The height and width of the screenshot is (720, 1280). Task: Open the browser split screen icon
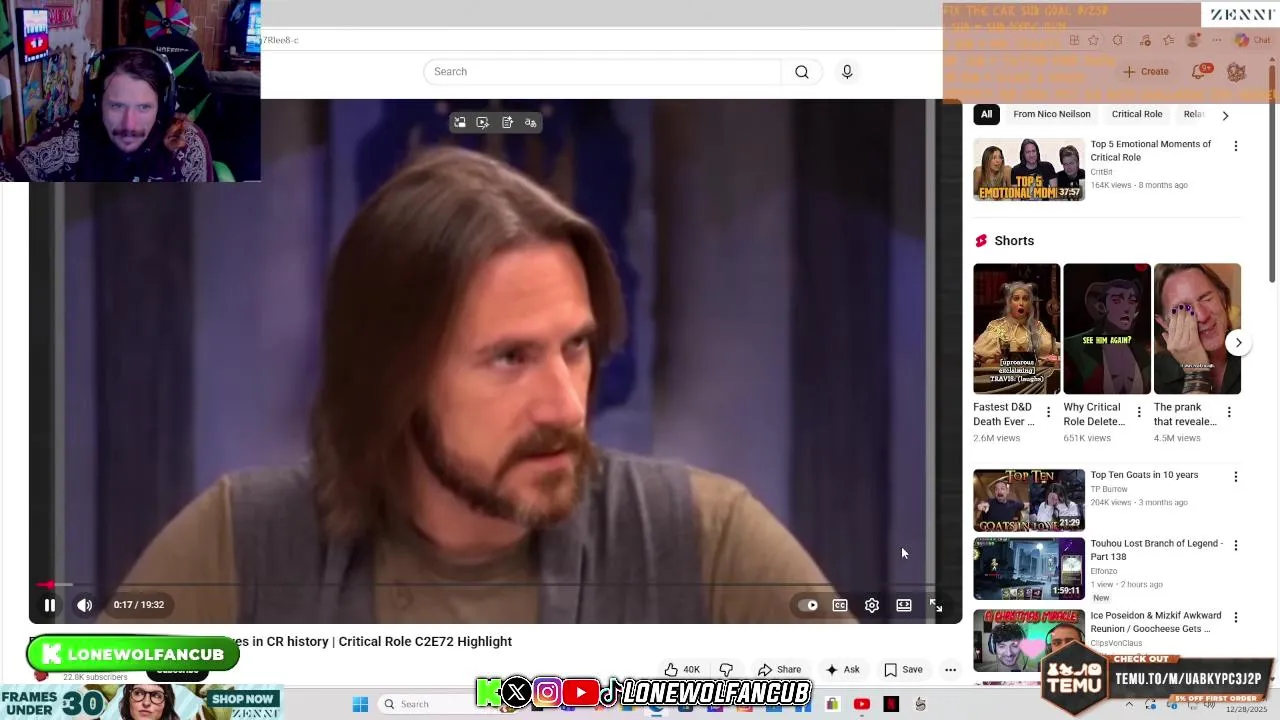(1073, 40)
